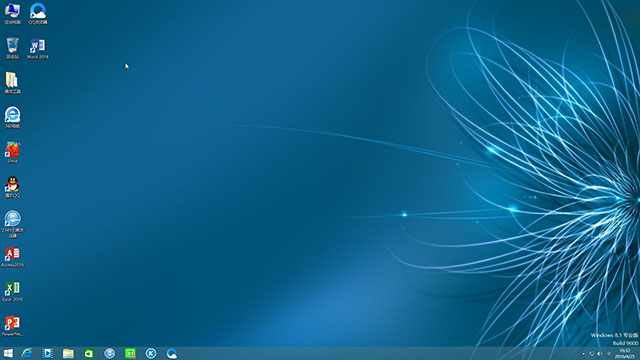The height and width of the screenshot is (360, 640).
Task: Select the PowerPoint desktop shortcut
Action: click(x=13, y=326)
